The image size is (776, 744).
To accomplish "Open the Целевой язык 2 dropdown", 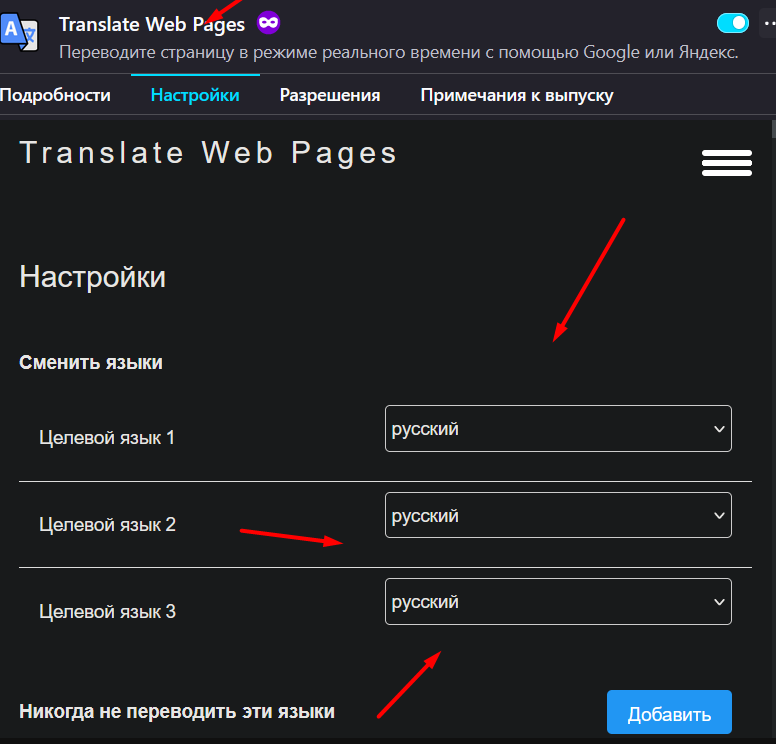I will (x=558, y=515).
